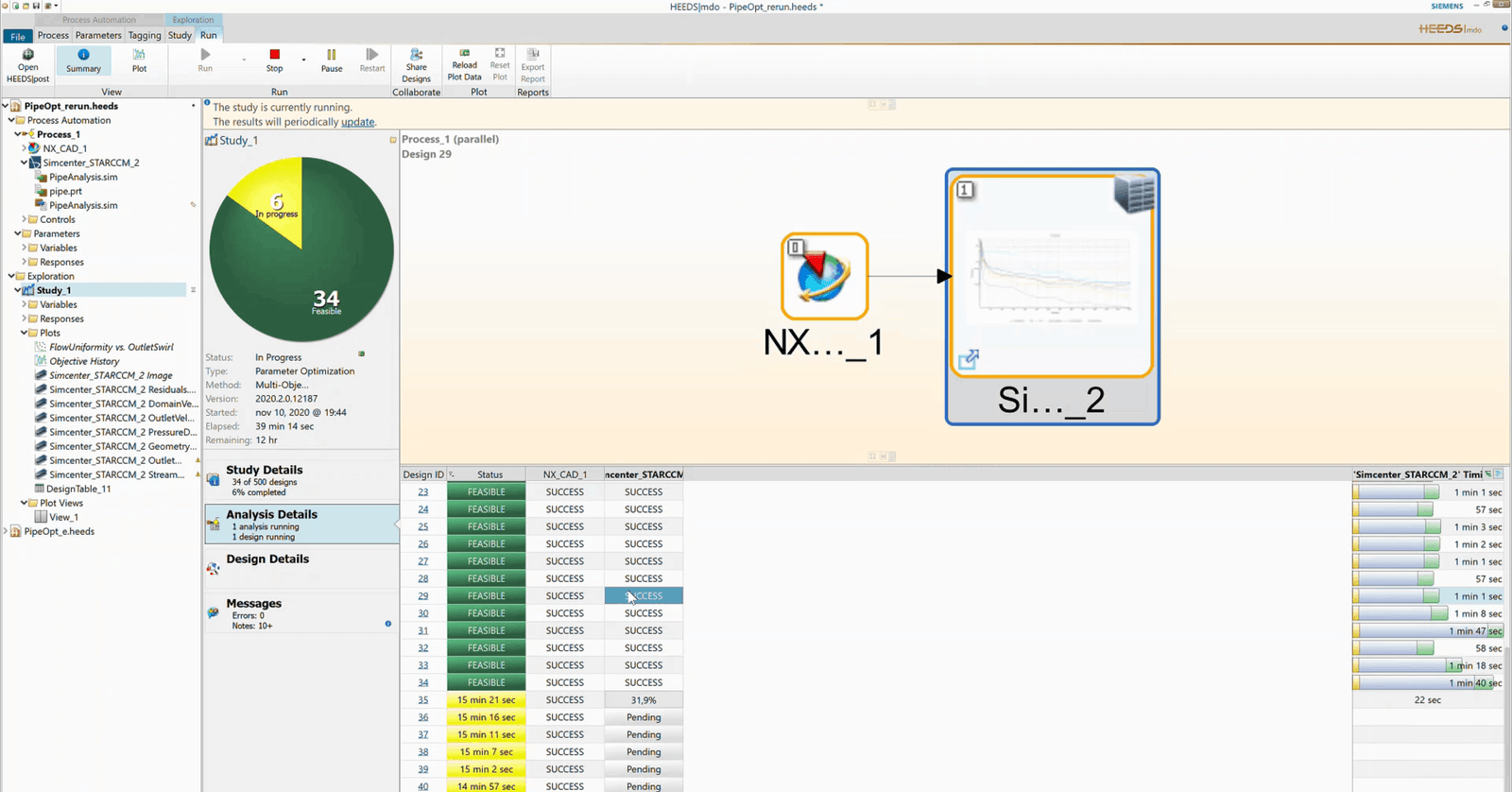Click the Export Report icon
The image size is (1512, 792).
[x=533, y=65]
